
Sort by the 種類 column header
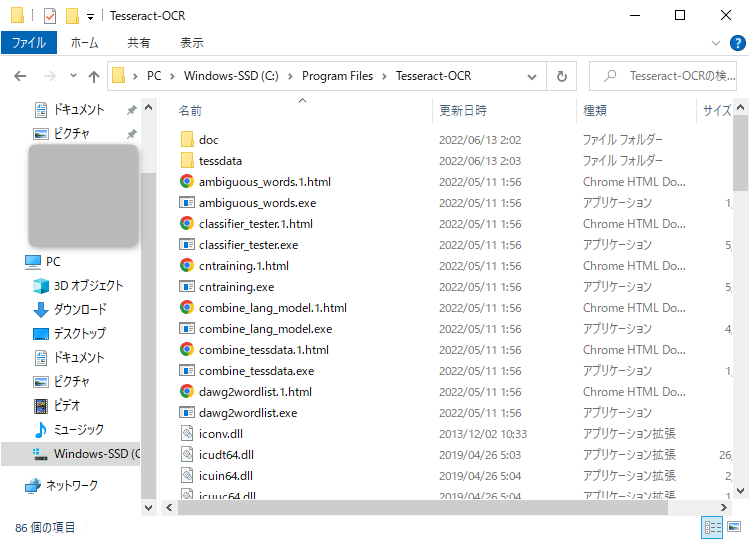(595, 110)
